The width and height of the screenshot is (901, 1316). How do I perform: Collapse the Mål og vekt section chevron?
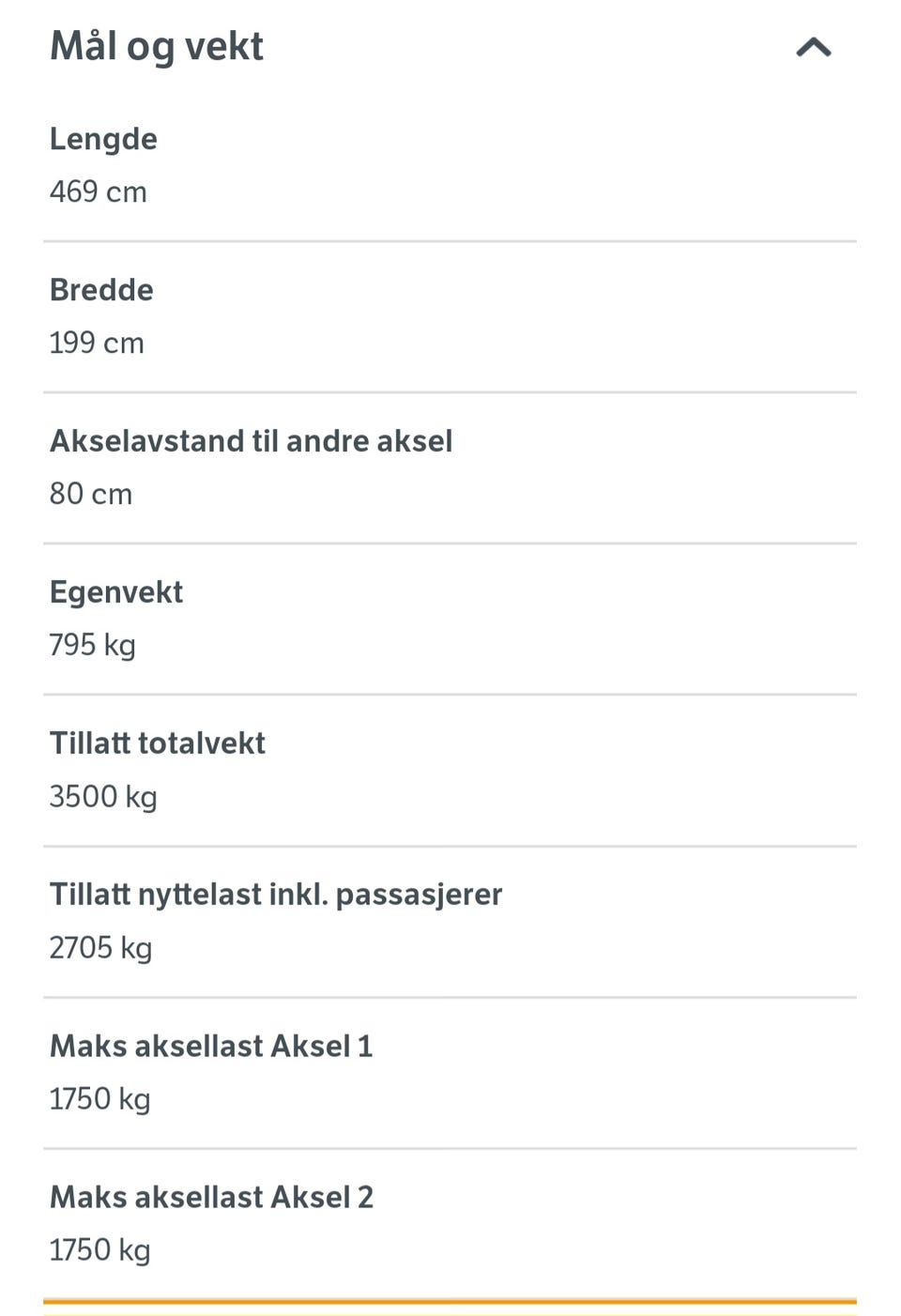point(814,47)
